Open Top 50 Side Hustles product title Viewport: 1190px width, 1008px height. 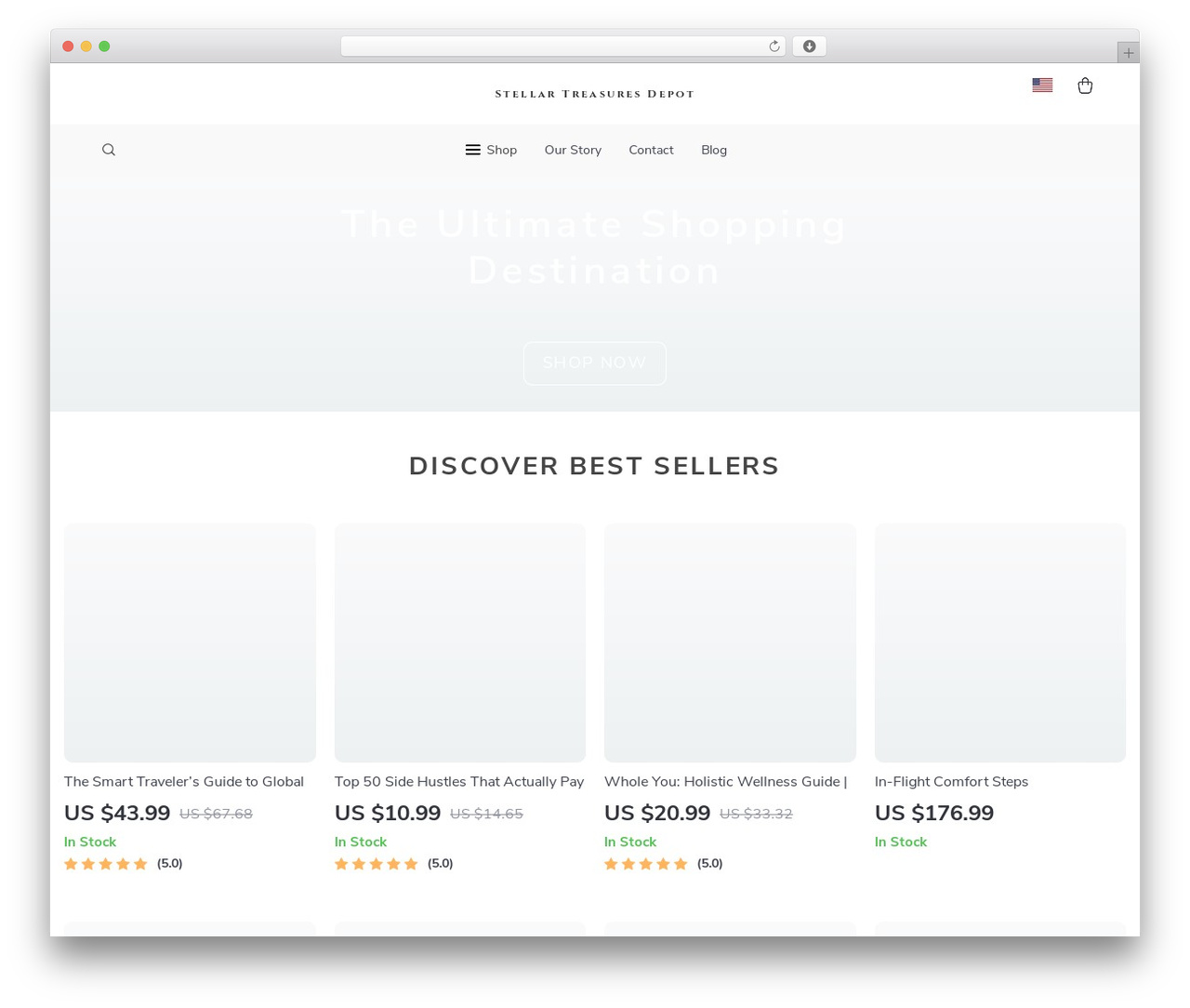pyautogui.click(x=459, y=781)
